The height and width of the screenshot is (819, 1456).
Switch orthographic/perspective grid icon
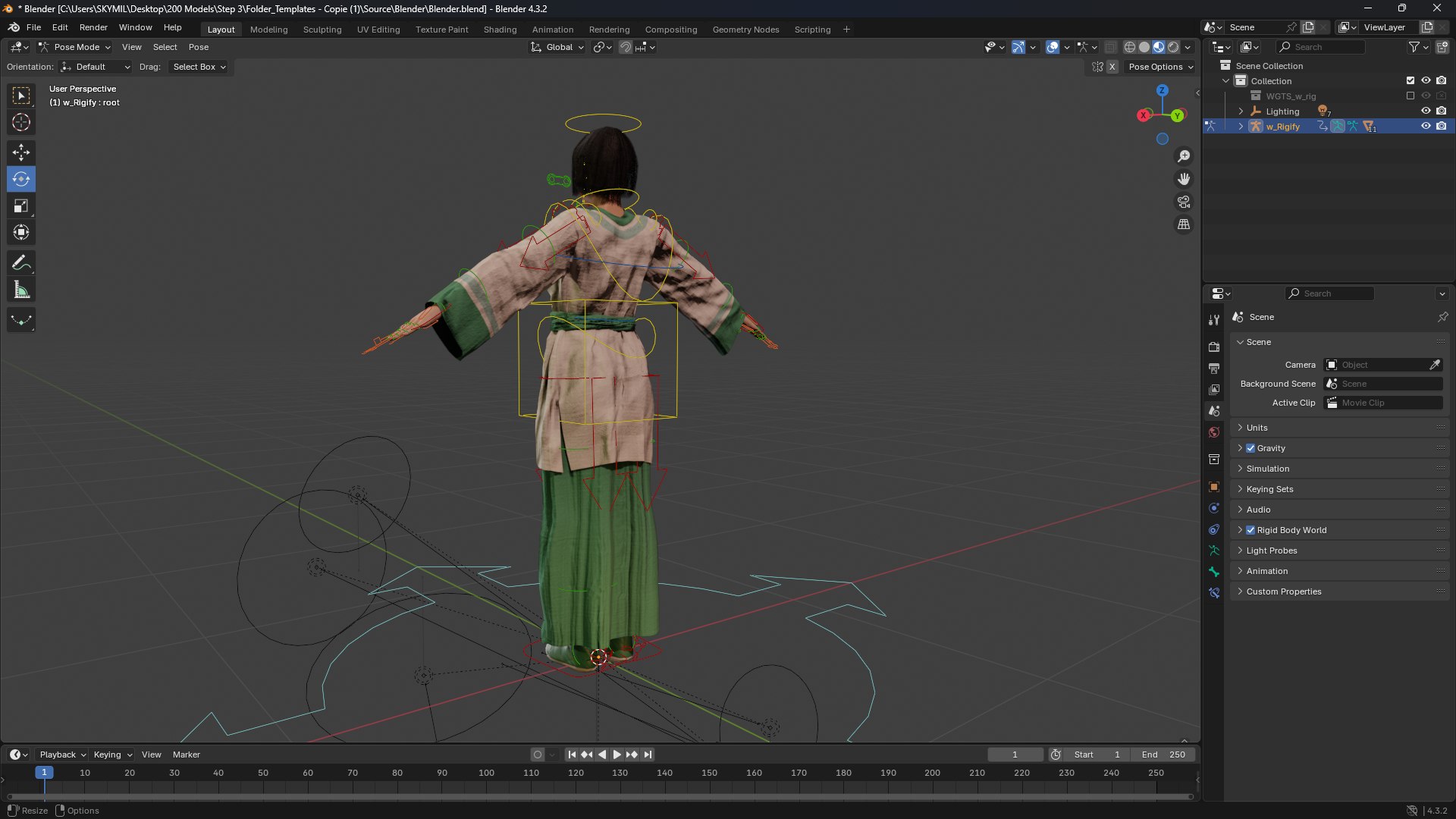(x=1184, y=224)
